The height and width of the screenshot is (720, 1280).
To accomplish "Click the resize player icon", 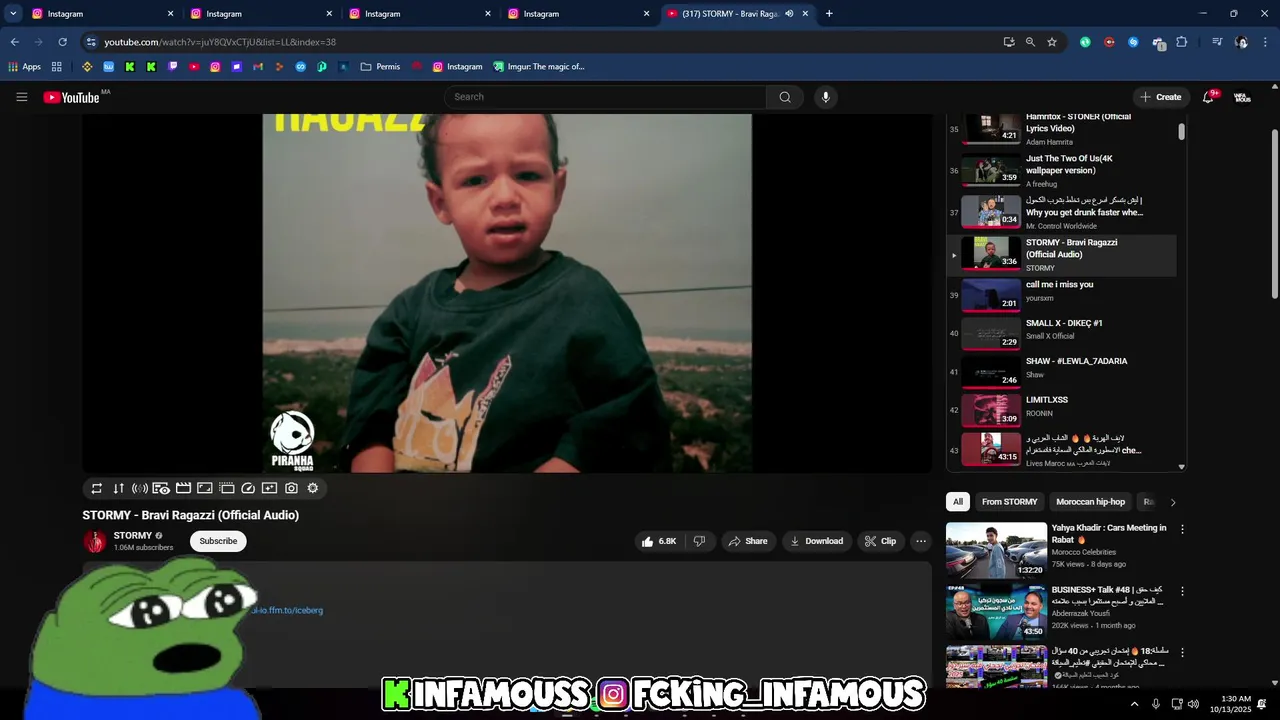I will tap(204, 488).
